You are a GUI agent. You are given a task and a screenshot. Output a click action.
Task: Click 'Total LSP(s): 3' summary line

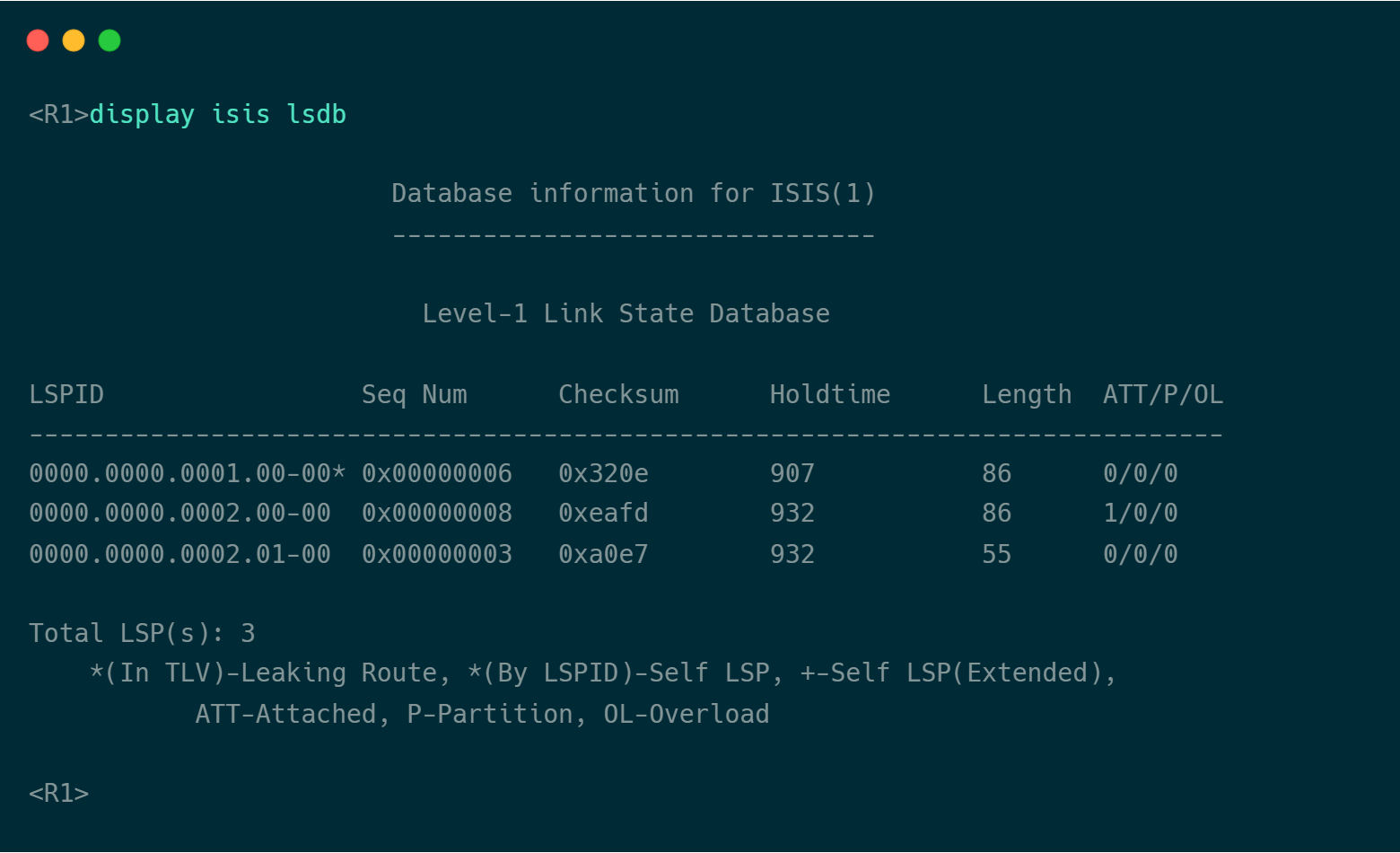pyautogui.click(x=142, y=633)
